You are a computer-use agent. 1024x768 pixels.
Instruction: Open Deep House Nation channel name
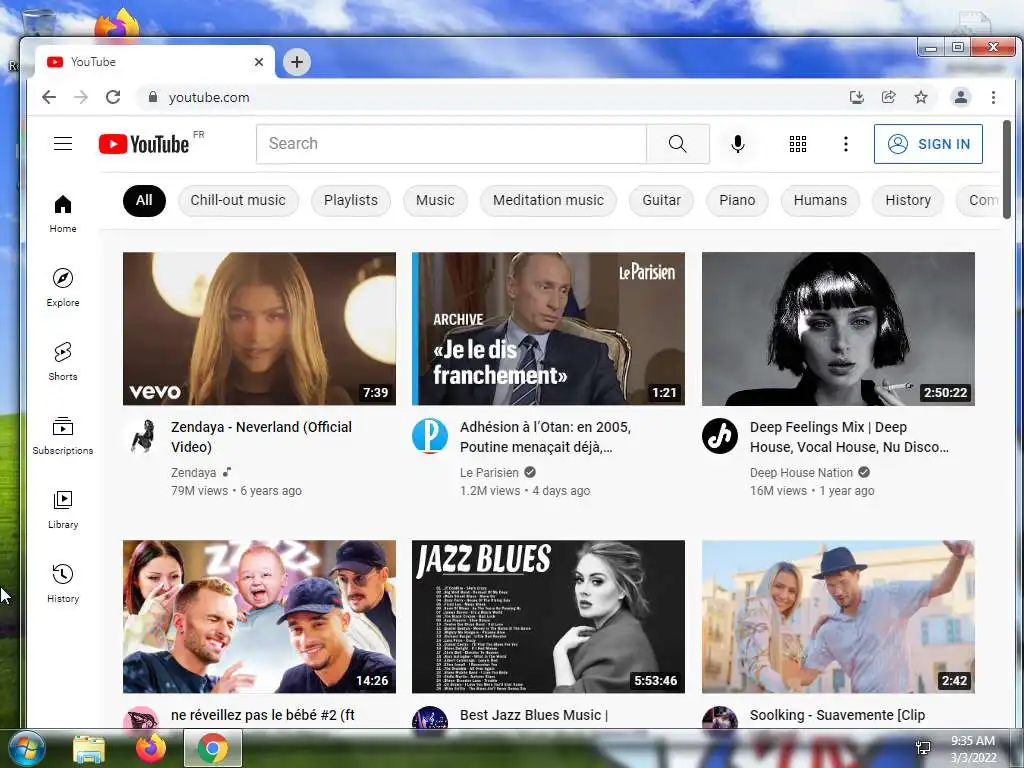(801, 472)
